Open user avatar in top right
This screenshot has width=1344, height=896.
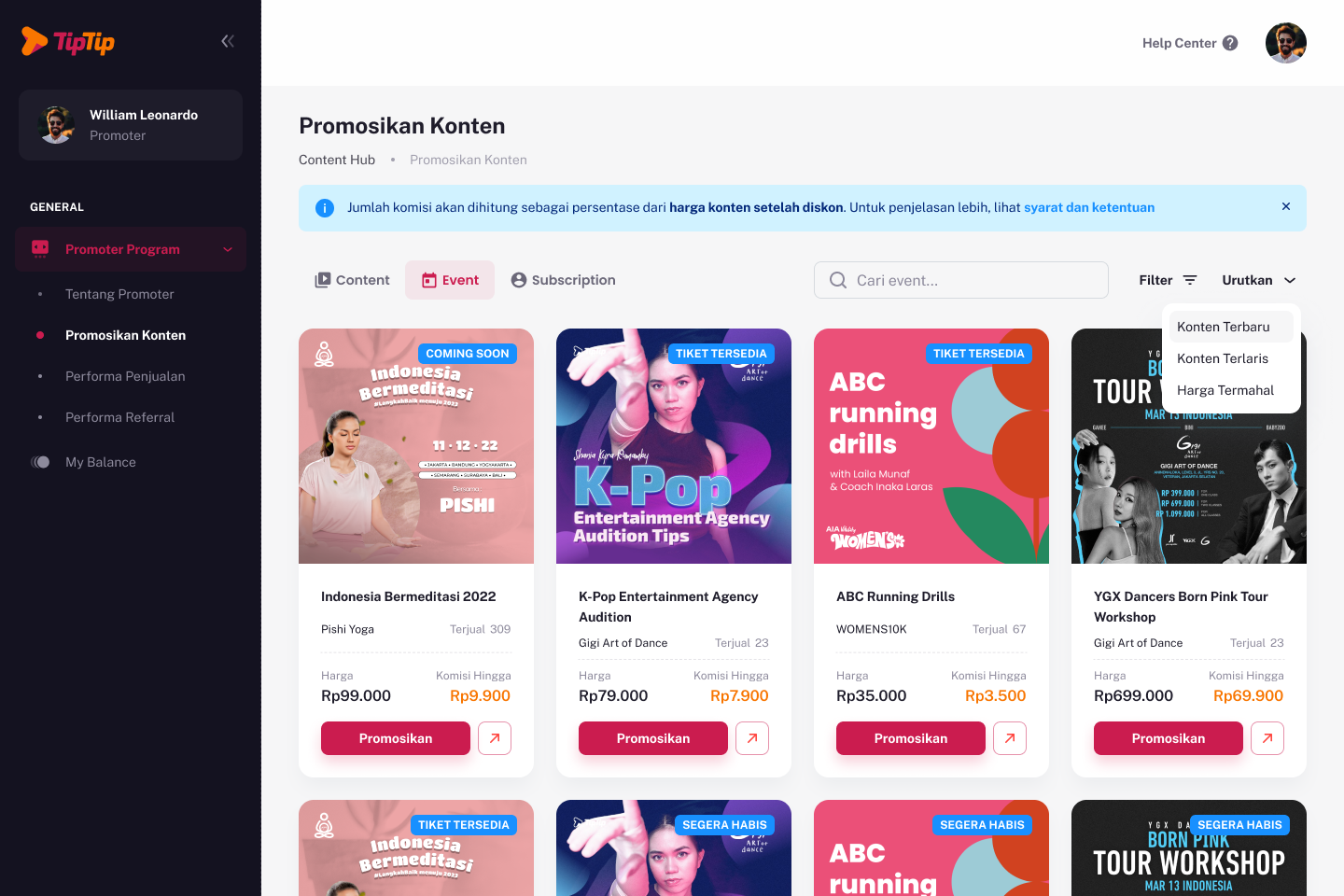point(1286,43)
